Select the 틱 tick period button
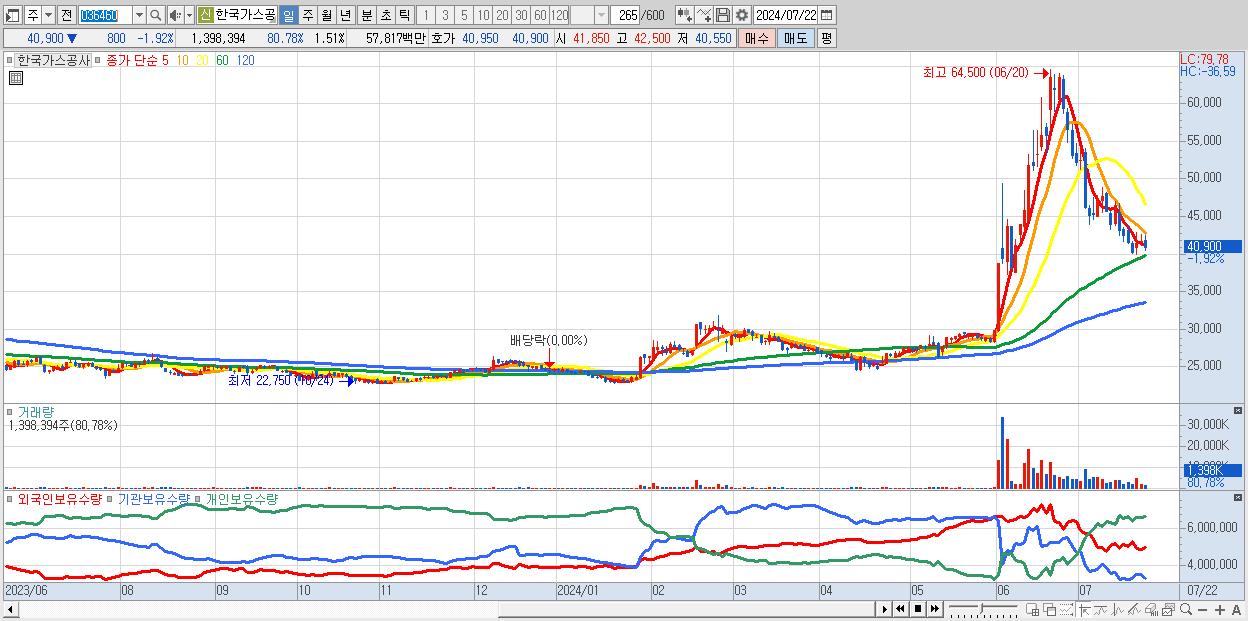This screenshot has height=621, width=1248. point(404,15)
